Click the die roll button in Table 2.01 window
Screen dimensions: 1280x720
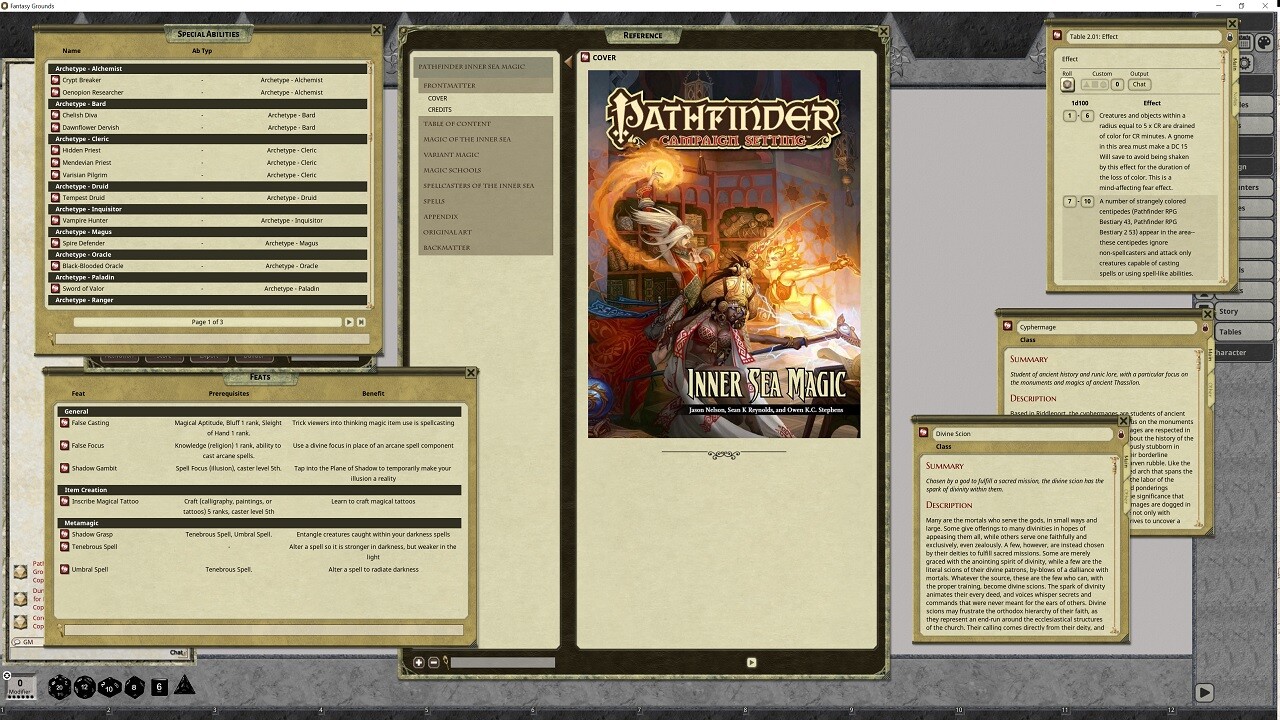pos(1067,84)
